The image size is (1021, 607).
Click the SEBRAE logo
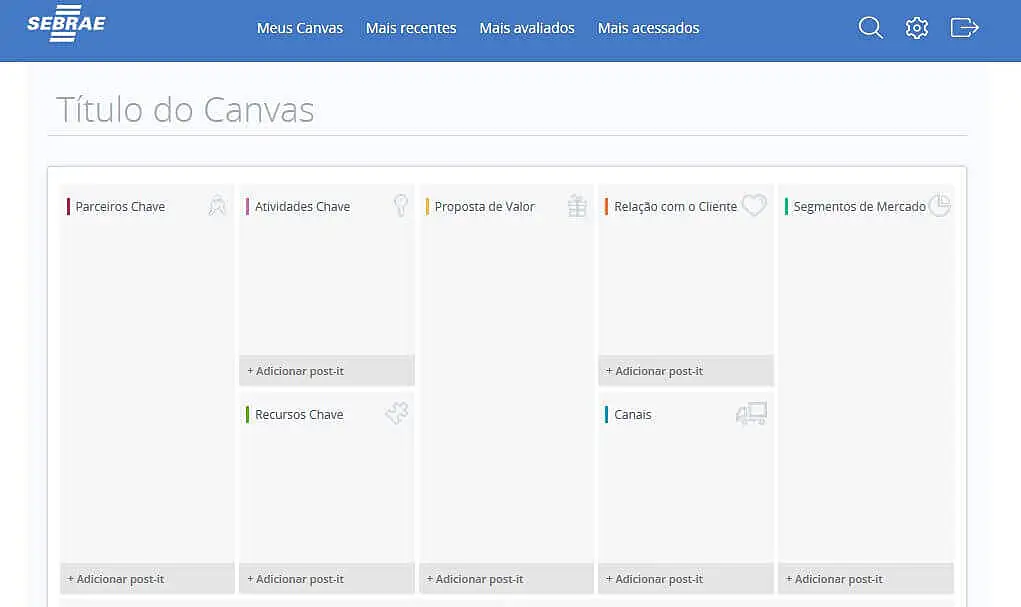[x=66, y=24]
